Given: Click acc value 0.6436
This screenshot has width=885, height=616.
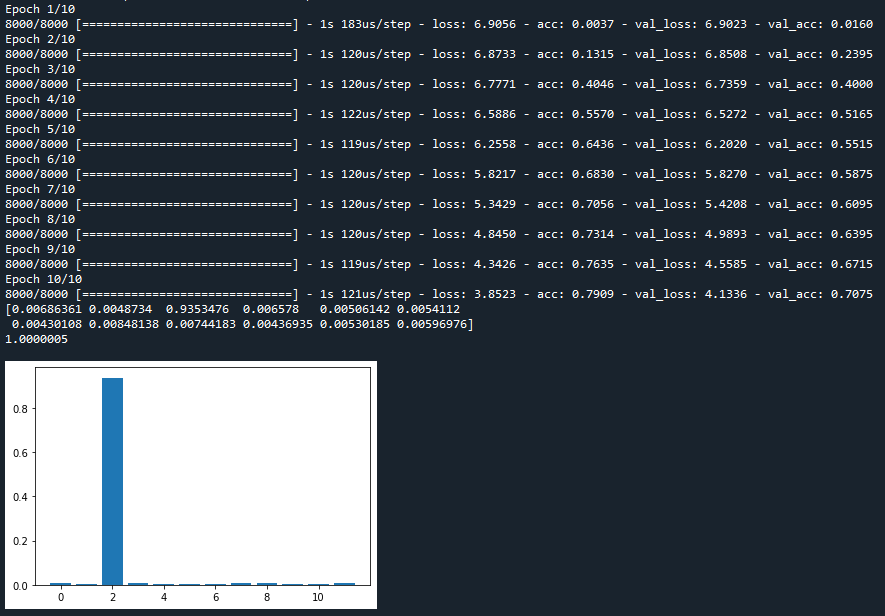Looking at the screenshot, I should [593, 144].
